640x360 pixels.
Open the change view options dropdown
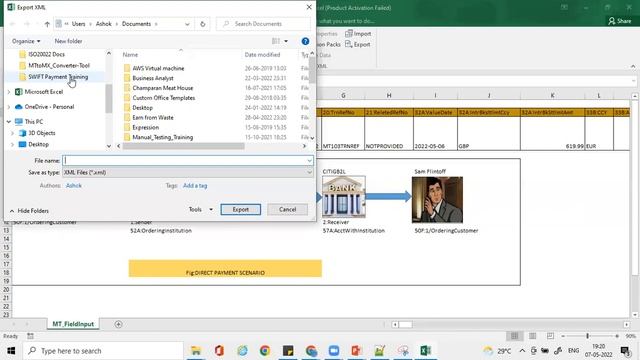286,41
